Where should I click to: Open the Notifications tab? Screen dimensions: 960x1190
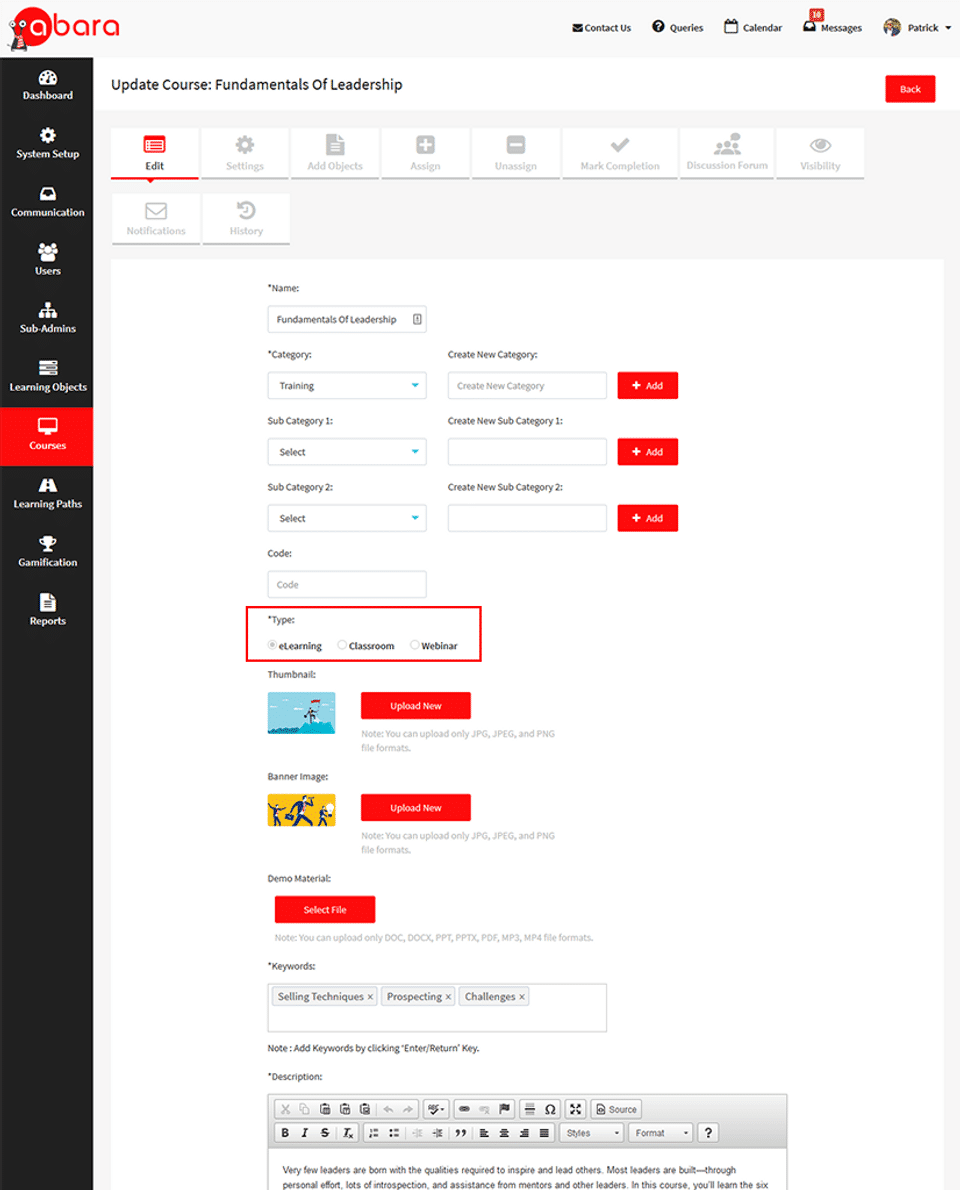pos(156,219)
